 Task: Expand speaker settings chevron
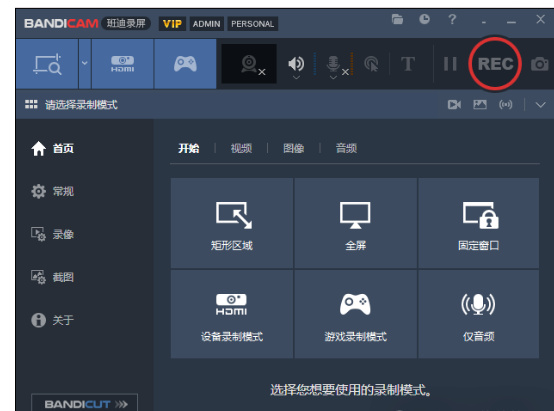296,77
